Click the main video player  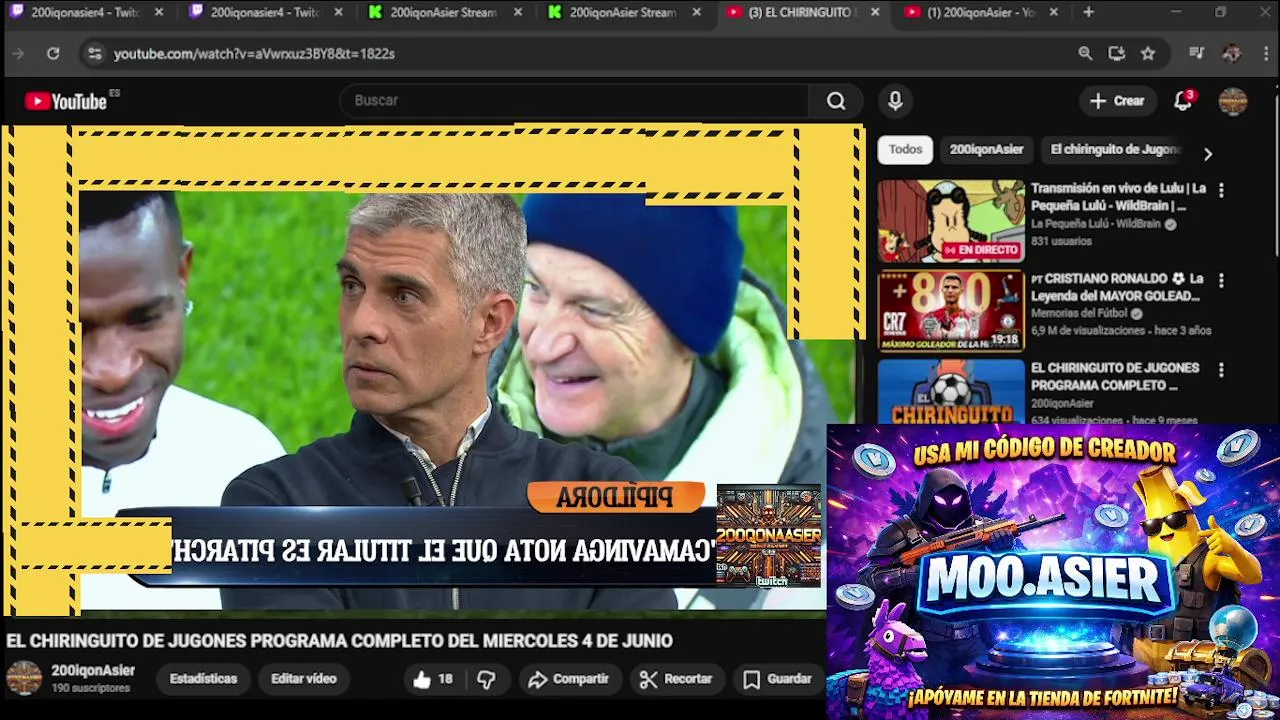(x=433, y=370)
